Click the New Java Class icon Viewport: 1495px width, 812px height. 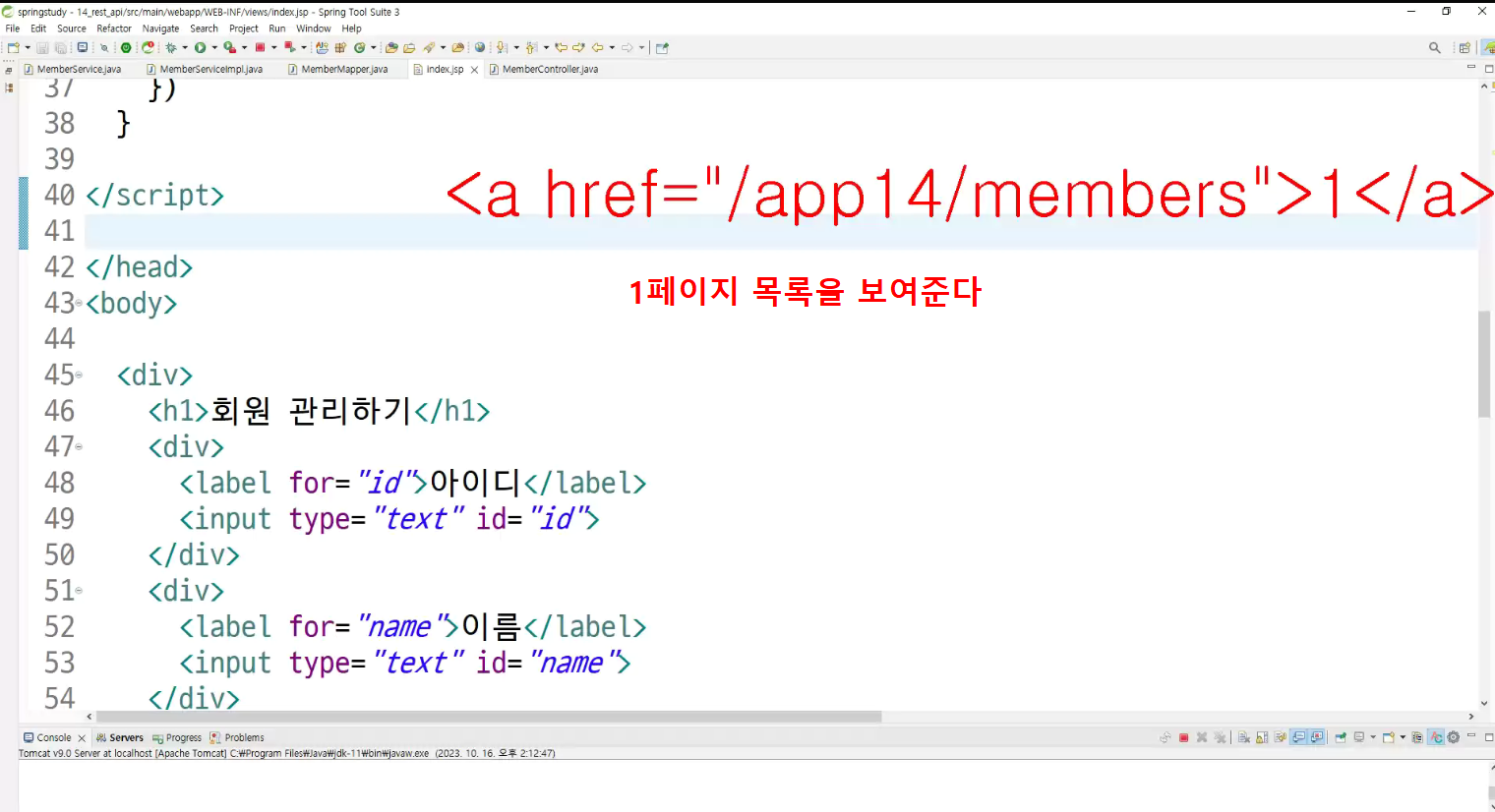point(360,47)
